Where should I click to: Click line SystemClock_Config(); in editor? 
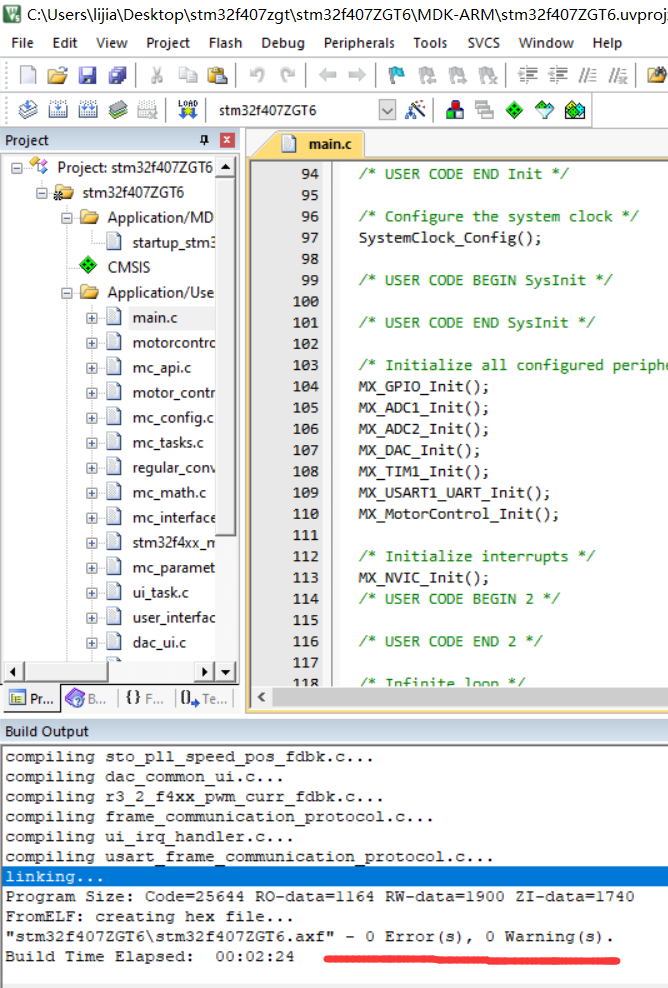point(450,238)
